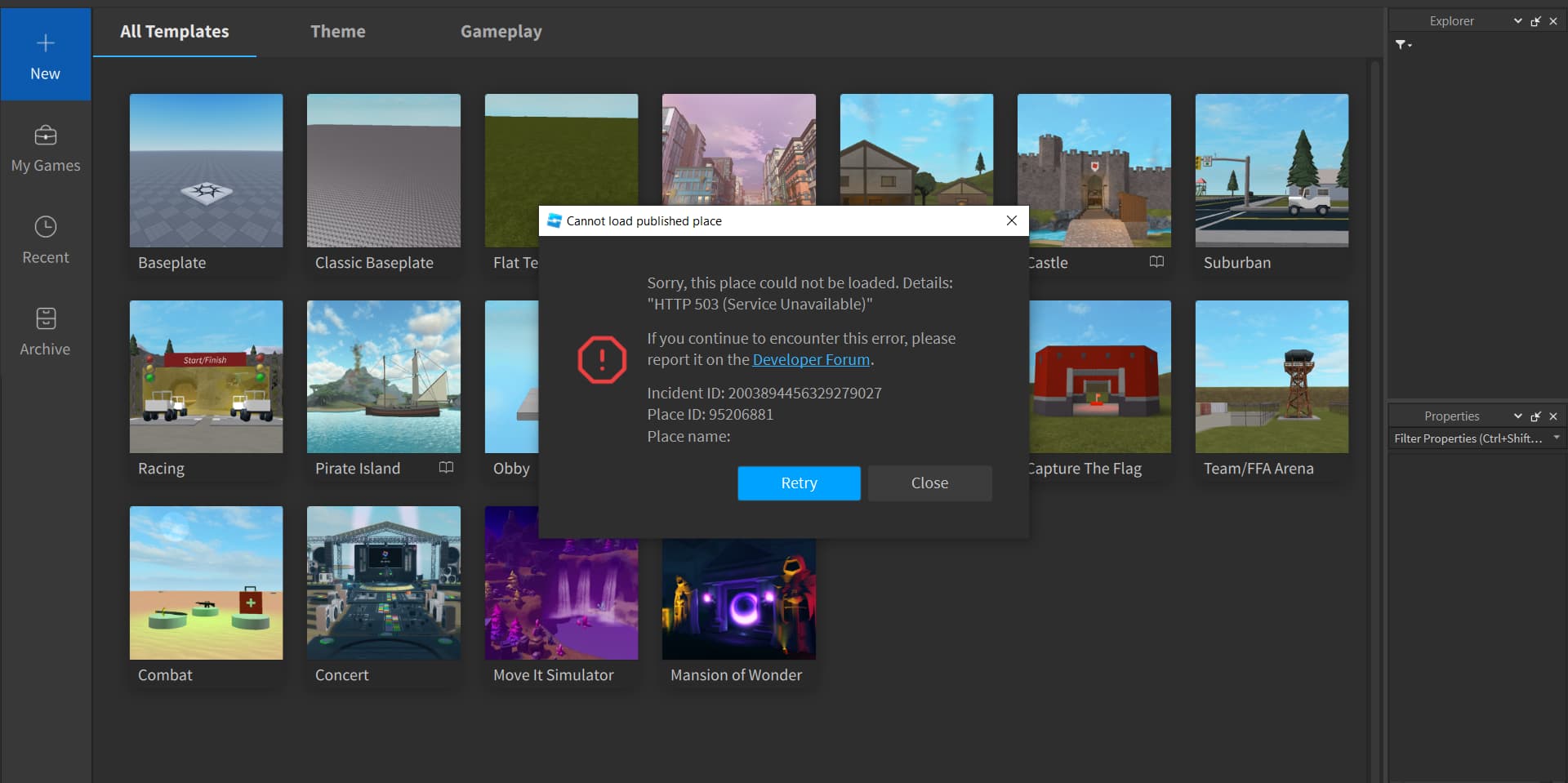Click Close in the error dialog
This screenshot has height=783, width=1568.
point(929,483)
